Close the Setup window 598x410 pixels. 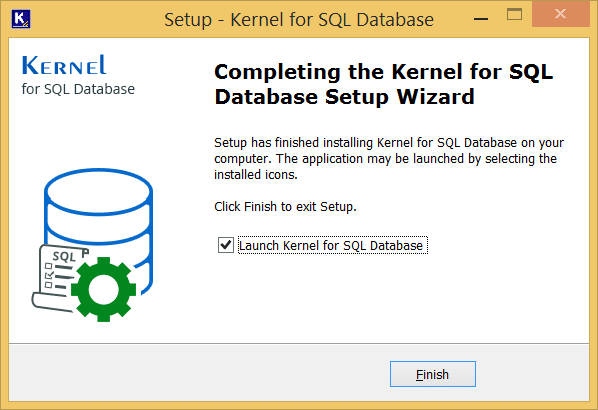click(x=560, y=14)
